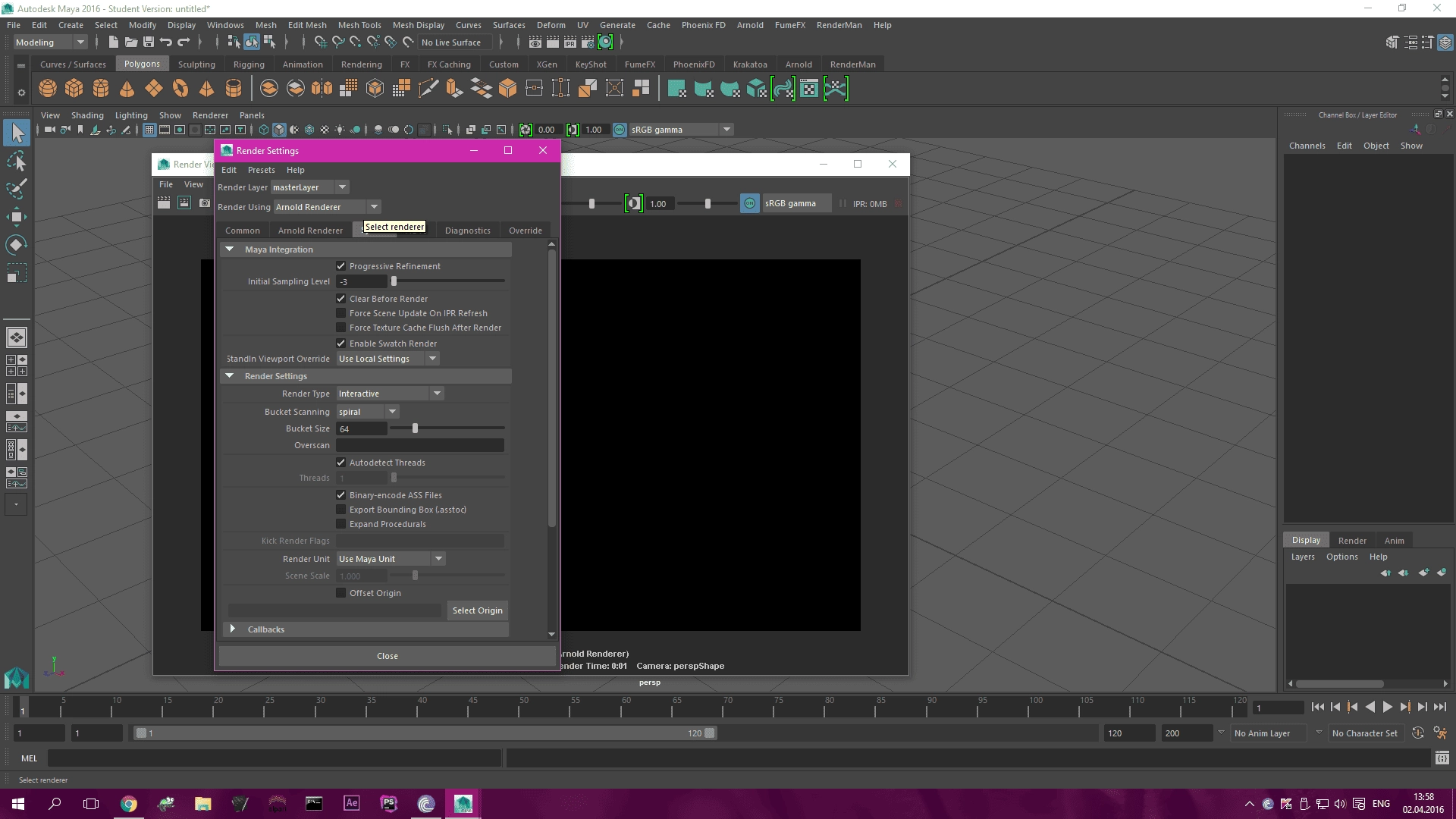Screen dimensions: 1456x819
Task: Create a polygon cone from shelf
Action: [x=127, y=89]
